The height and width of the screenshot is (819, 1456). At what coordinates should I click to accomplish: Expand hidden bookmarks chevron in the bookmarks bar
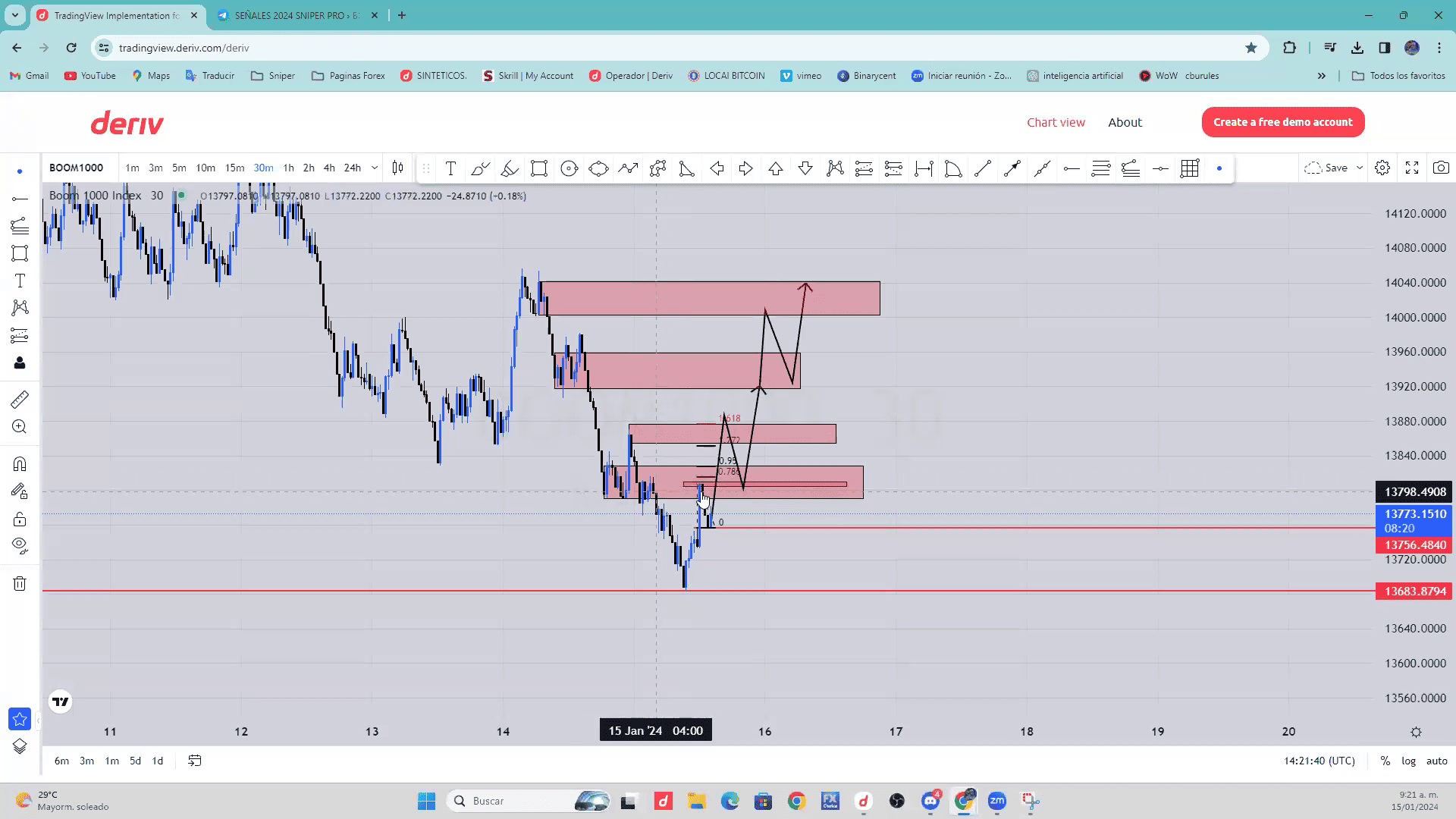point(1322,76)
